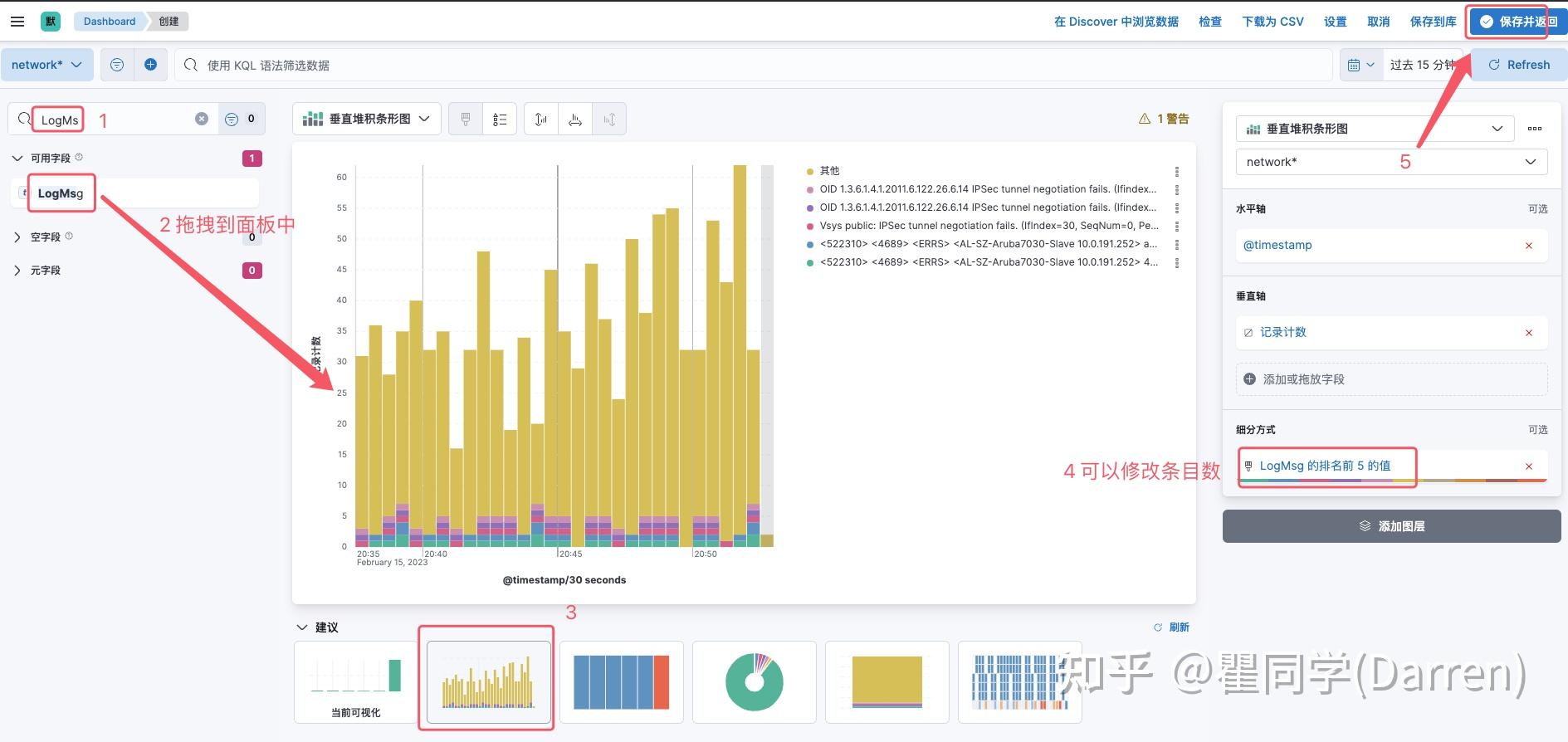Click the Refresh button
This screenshot has width=1568, height=742.
1519,65
